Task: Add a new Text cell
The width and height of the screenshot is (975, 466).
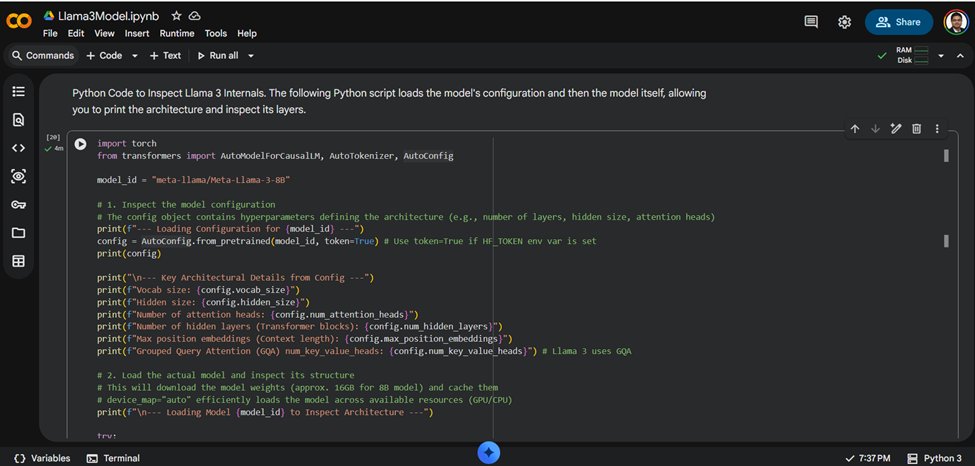Action: coord(165,55)
